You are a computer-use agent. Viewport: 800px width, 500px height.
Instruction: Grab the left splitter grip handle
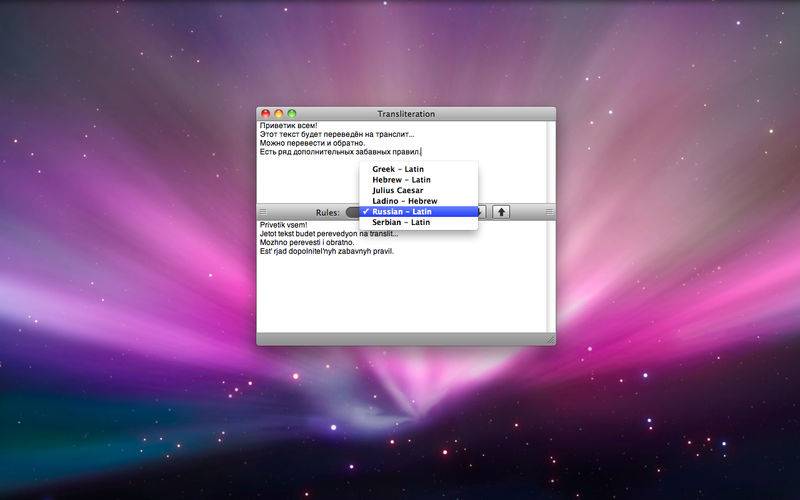(x=263, y=212)
